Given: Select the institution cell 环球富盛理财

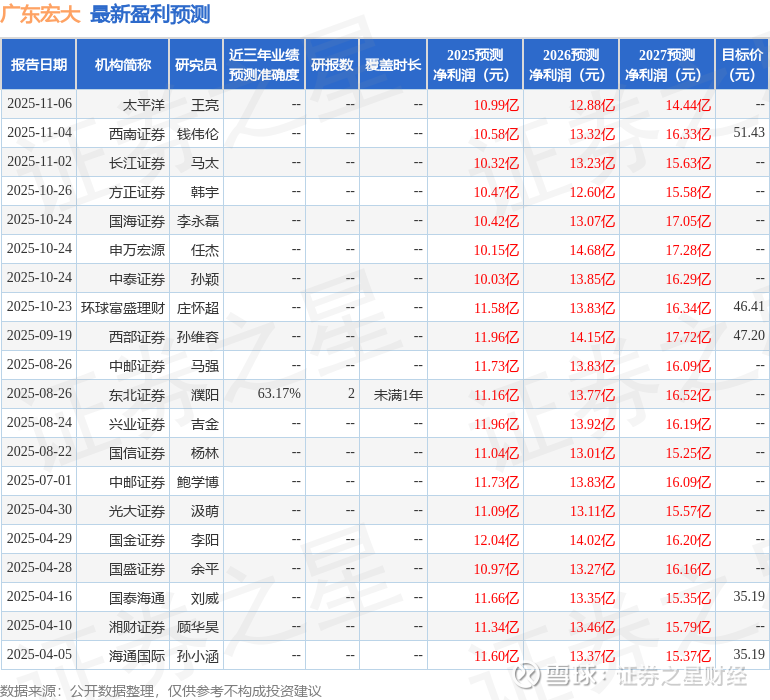Looking at the screenshot, I should pyautogui.click(x=123, y=308).
